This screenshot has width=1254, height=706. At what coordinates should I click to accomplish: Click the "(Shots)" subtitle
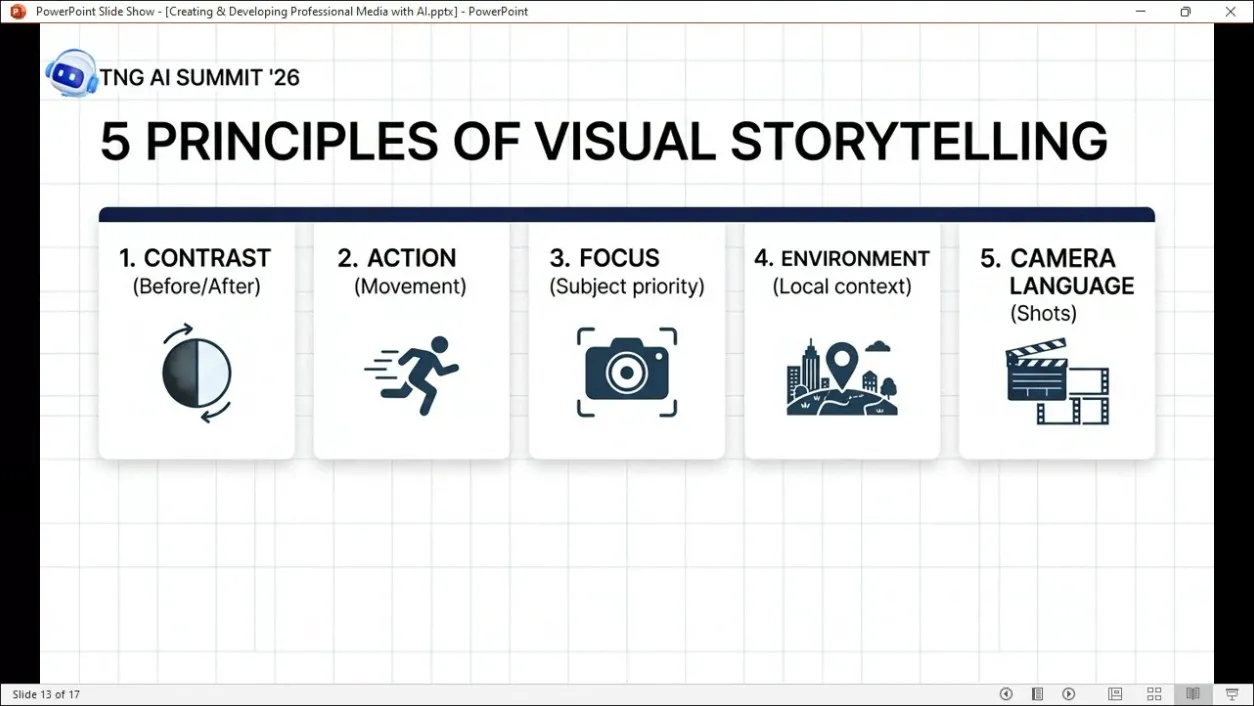pos(1043,314)
